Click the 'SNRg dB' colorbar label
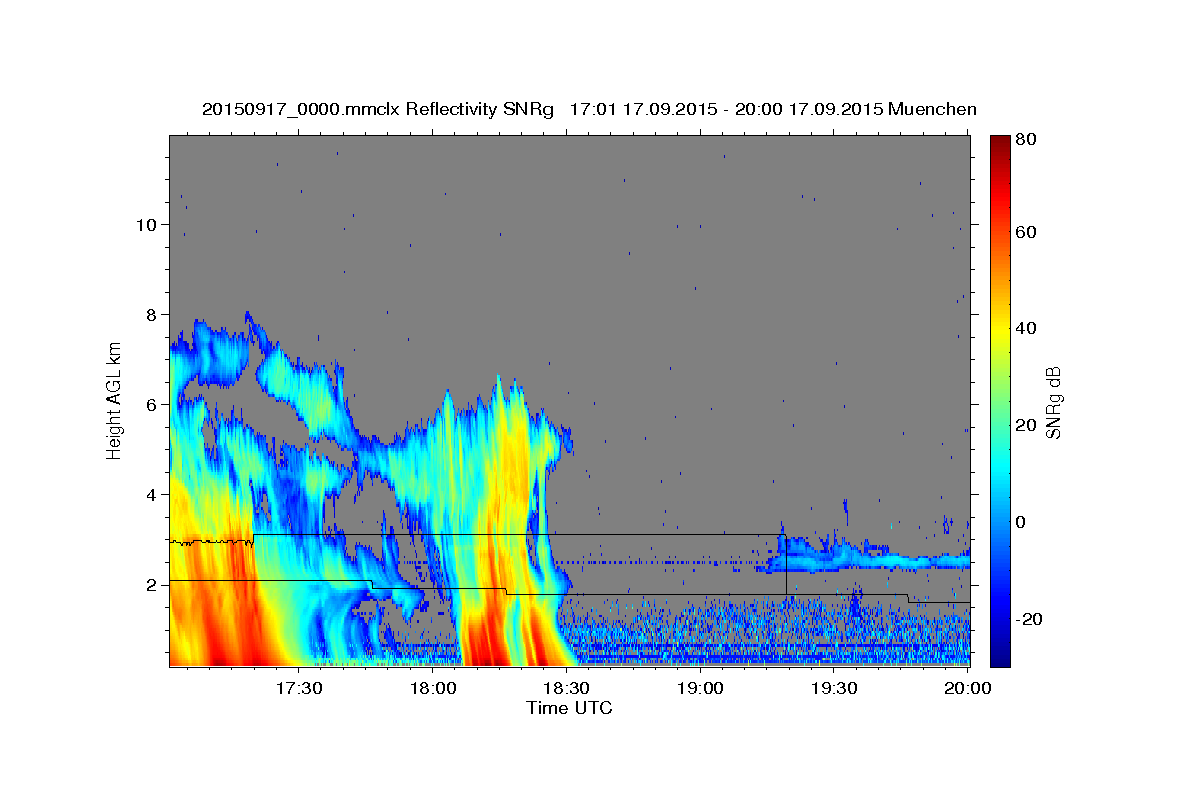 (1053, 402)
